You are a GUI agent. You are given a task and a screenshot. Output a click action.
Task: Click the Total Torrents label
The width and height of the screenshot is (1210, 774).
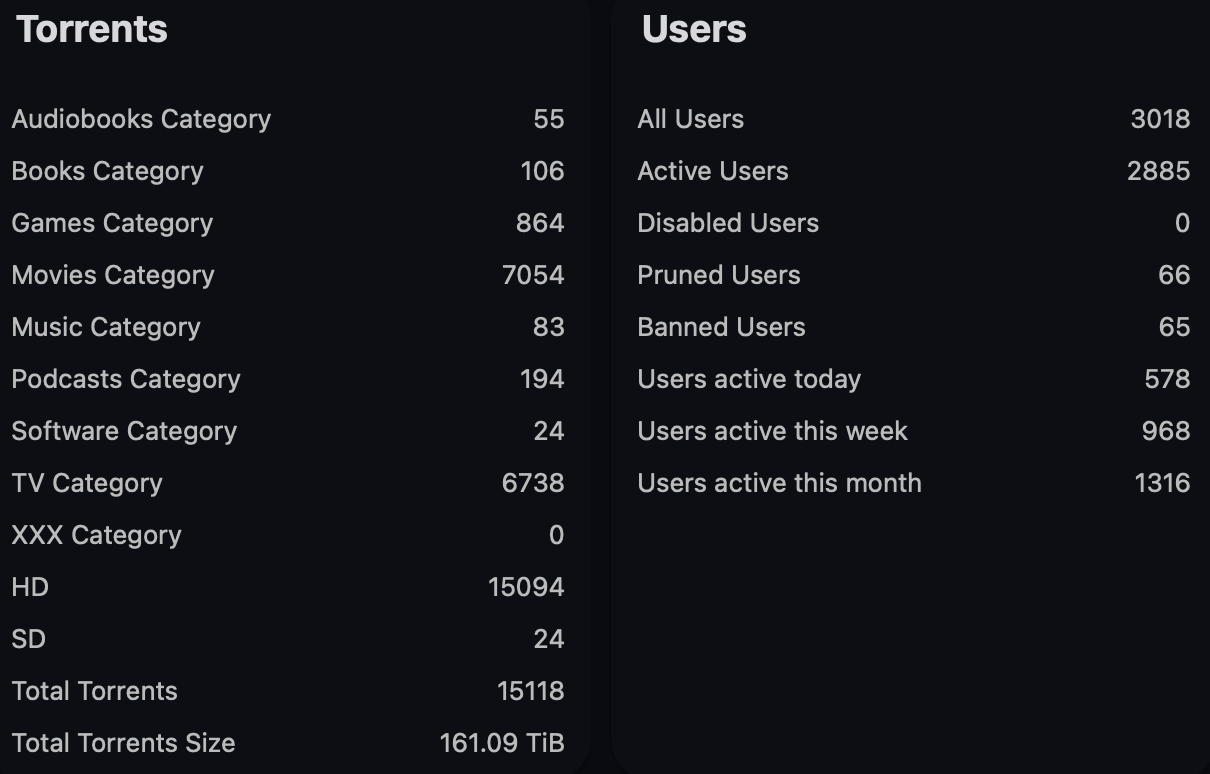click(x=94, y=691)
